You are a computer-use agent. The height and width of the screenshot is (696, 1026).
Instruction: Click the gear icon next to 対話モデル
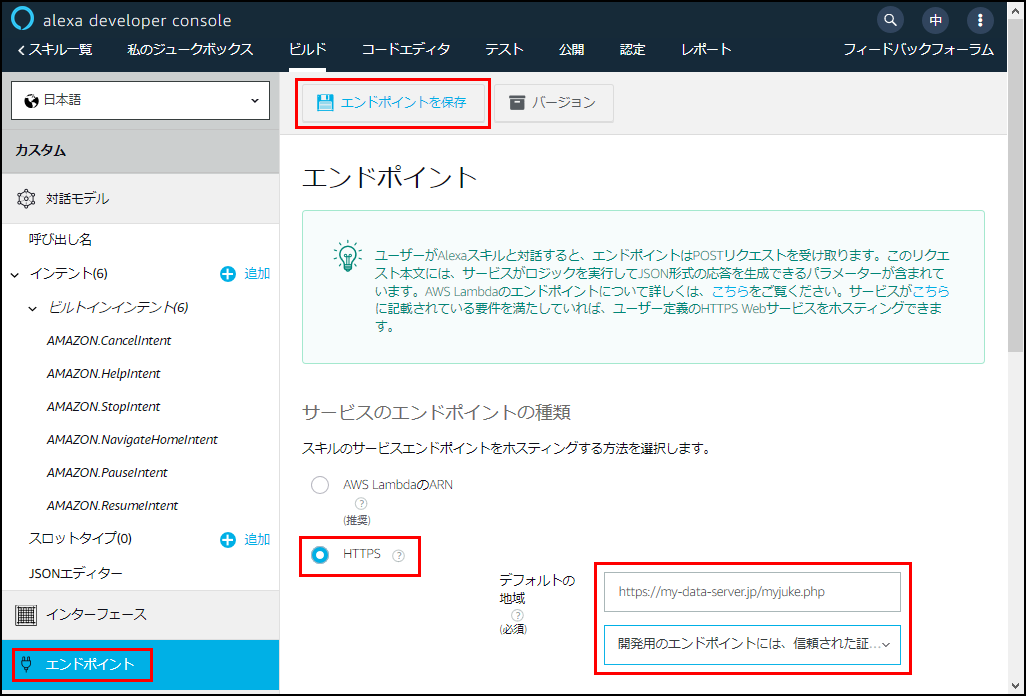click(x=26, y=198)
